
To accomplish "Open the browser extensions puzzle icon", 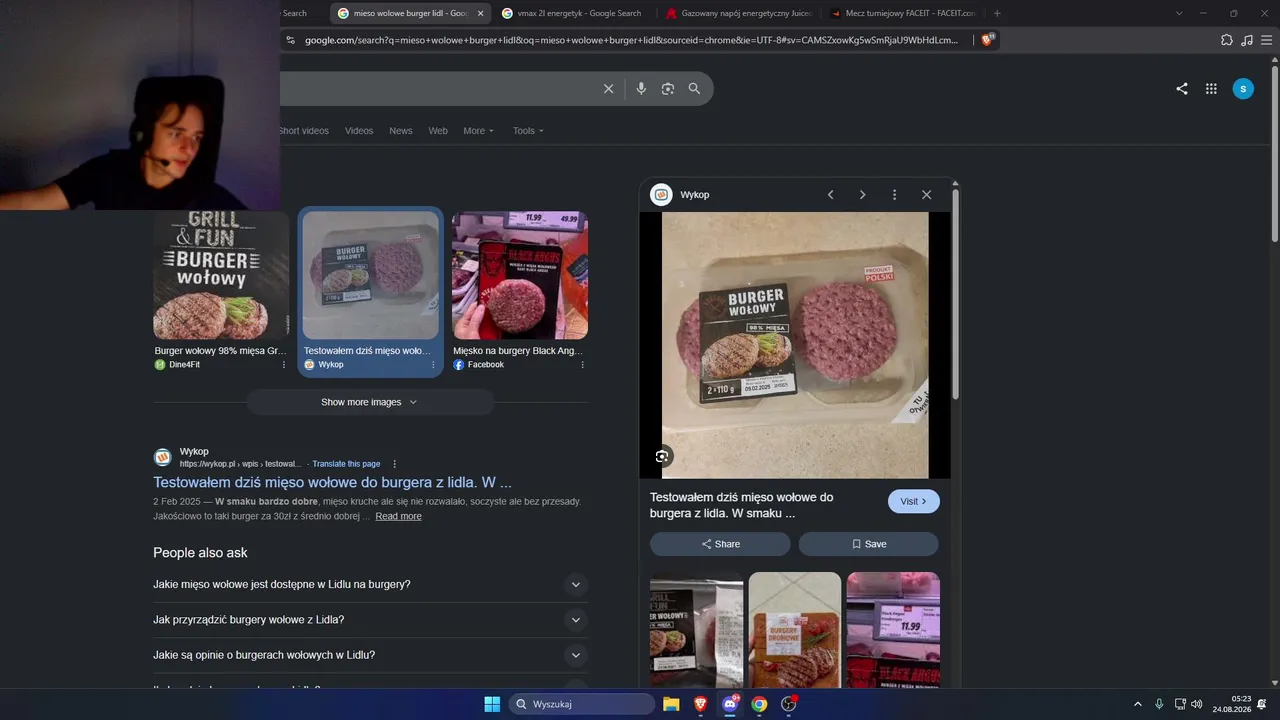I will tap(1227, 40).
